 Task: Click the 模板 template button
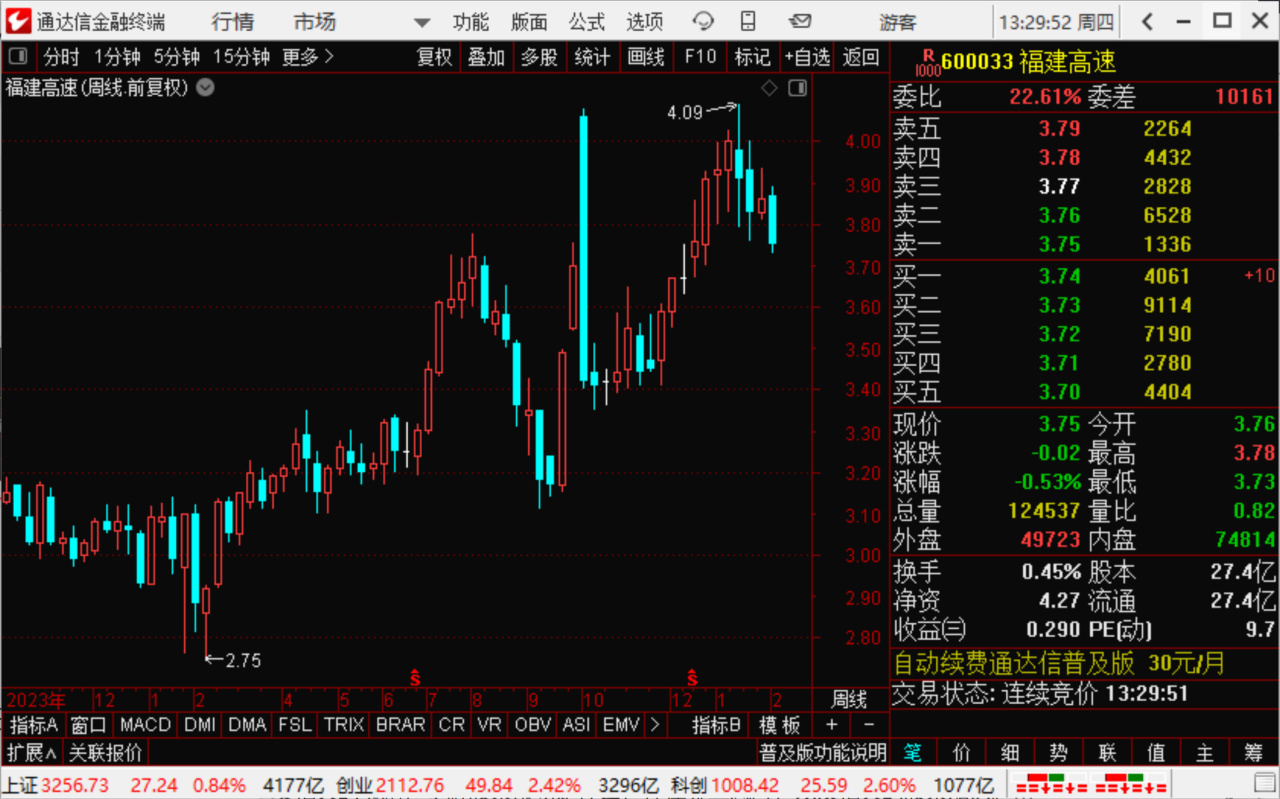(x=780, y=724)
